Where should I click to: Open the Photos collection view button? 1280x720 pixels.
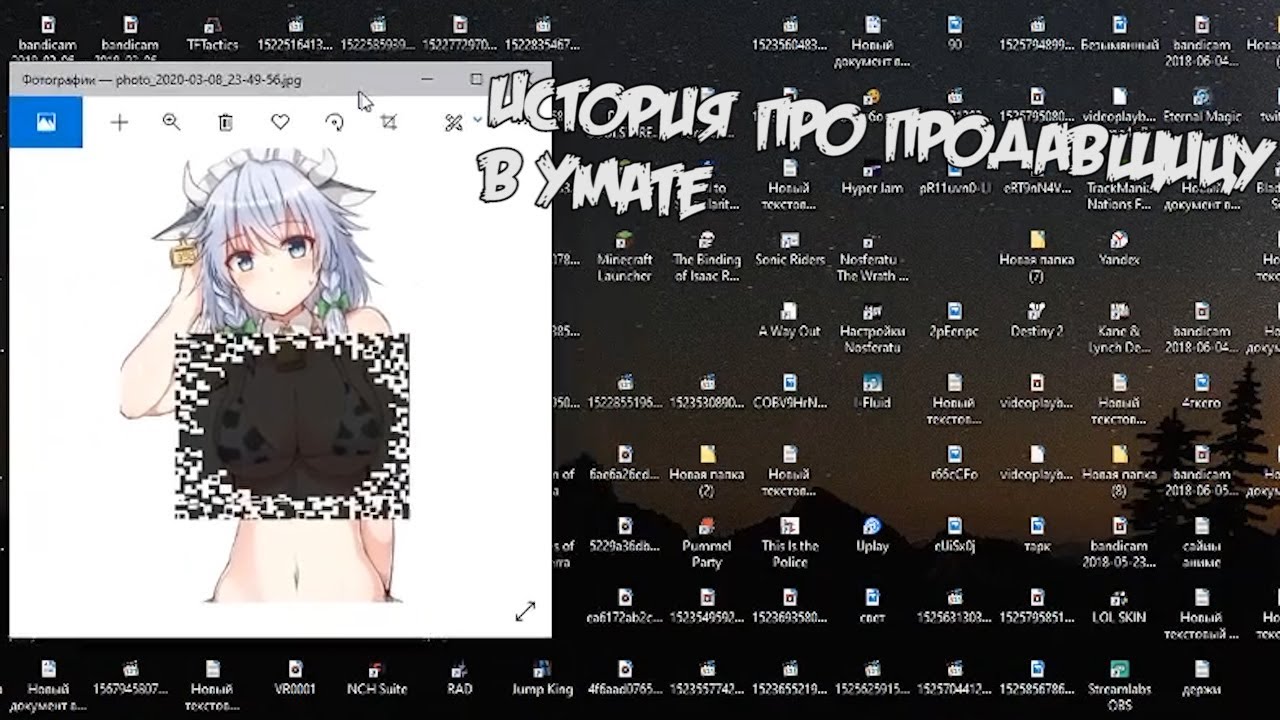[46, 122]
